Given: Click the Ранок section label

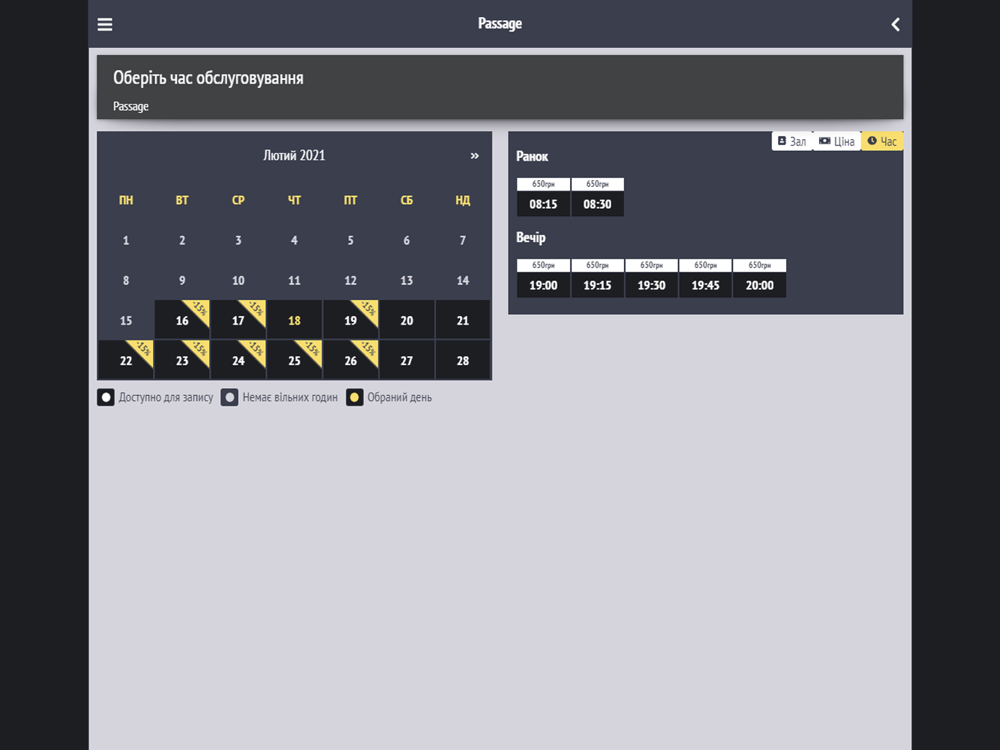Looking at the screenshot, I should [532, 156].
